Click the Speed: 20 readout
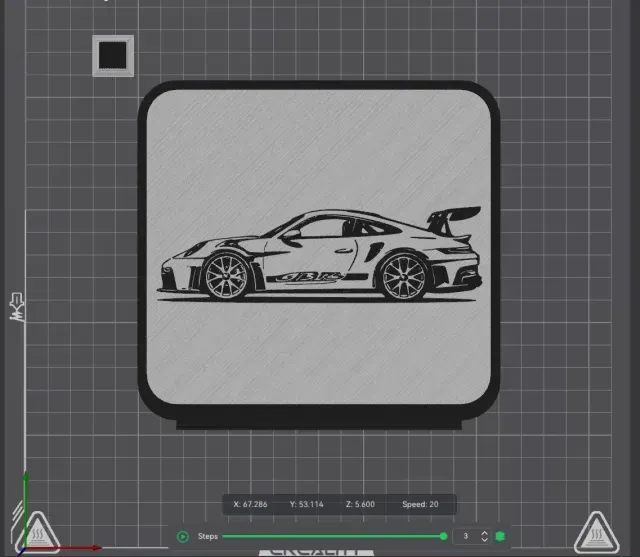This screenshot has width=640, height=557. coord(420,504)
